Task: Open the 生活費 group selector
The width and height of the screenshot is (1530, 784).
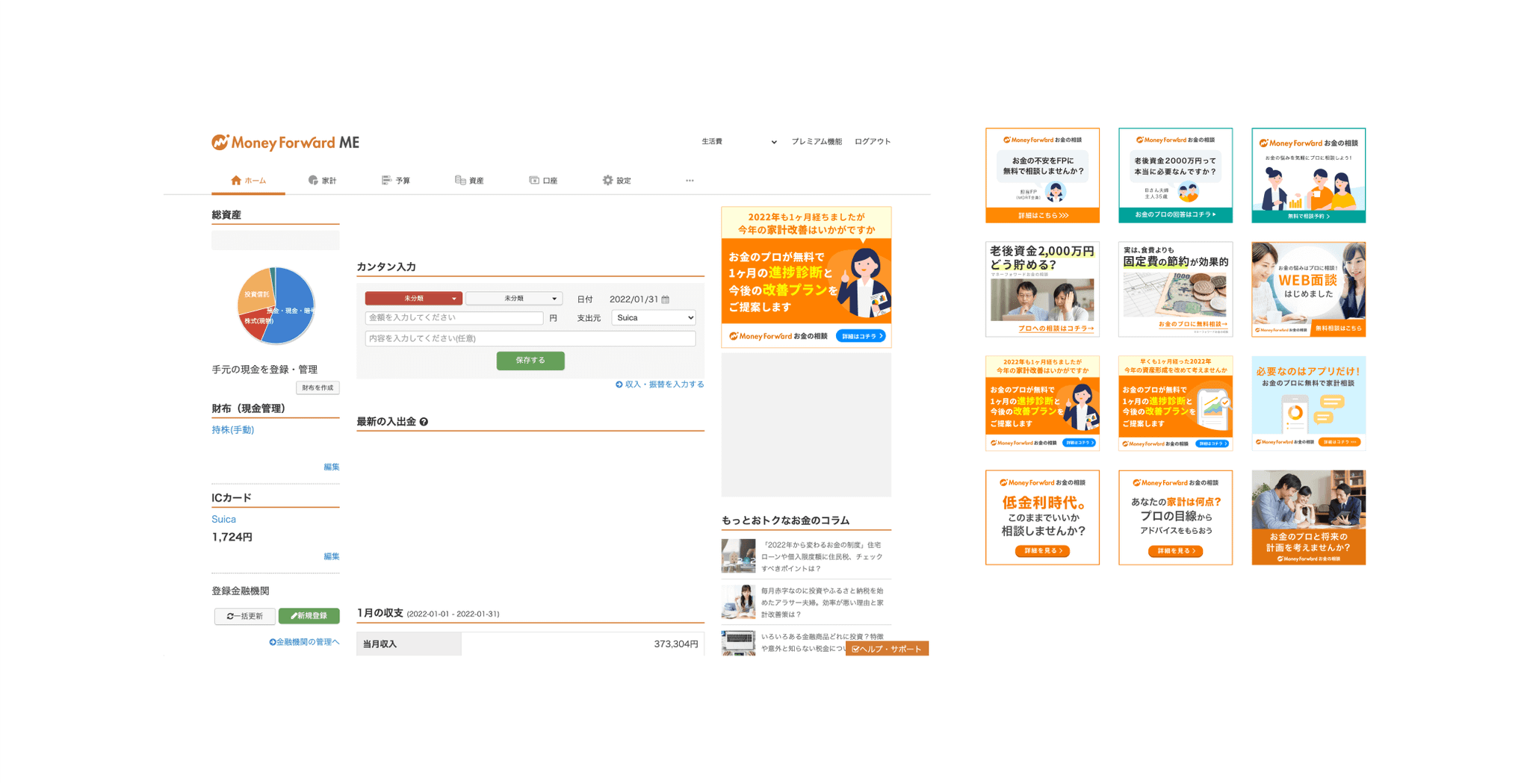Action: point(738,142)
